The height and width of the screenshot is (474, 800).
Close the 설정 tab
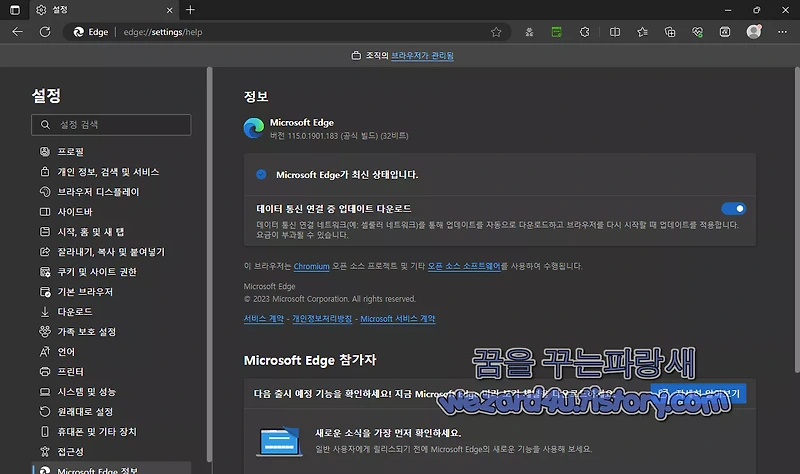[169, 10]
